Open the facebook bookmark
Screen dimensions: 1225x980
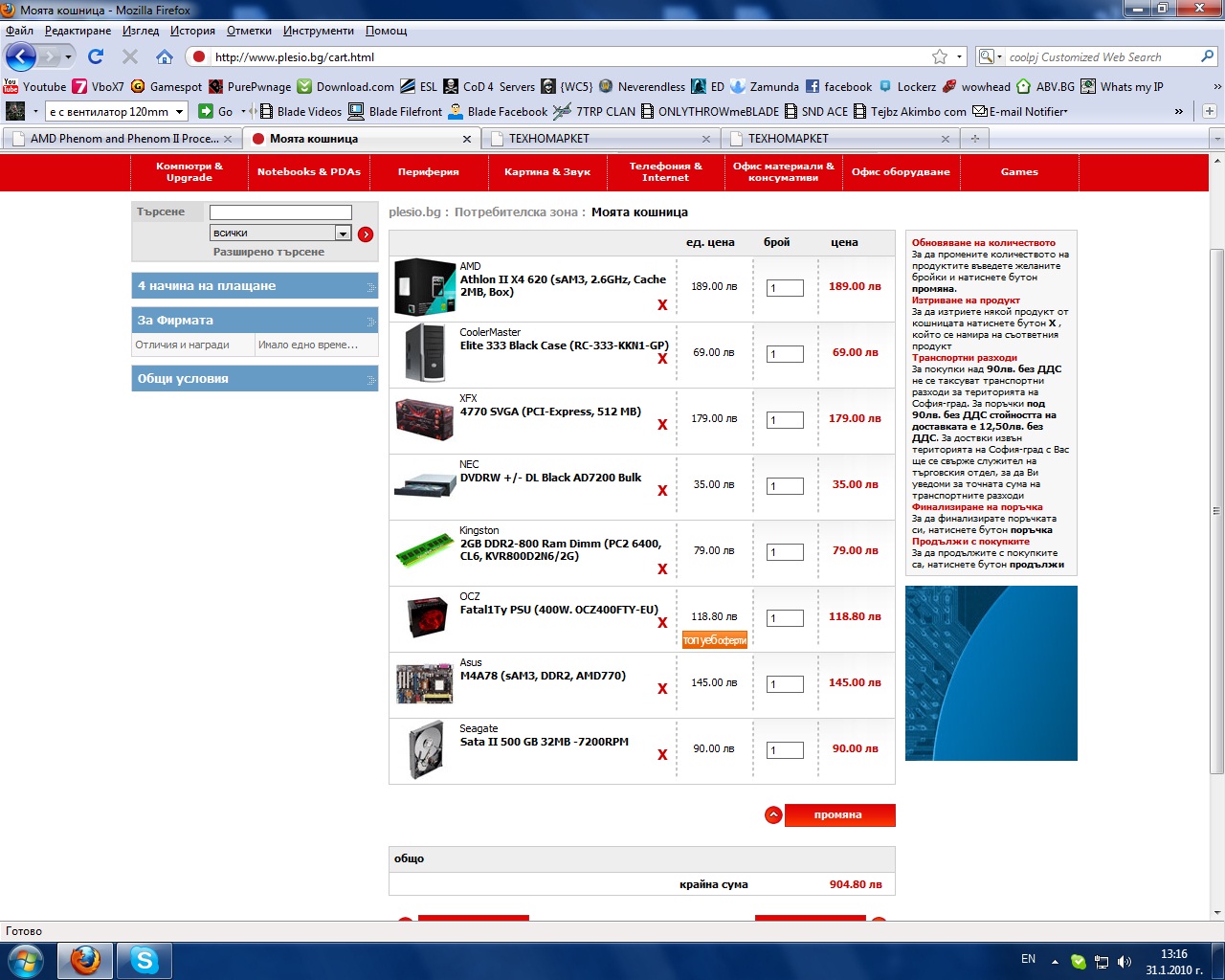838,86
